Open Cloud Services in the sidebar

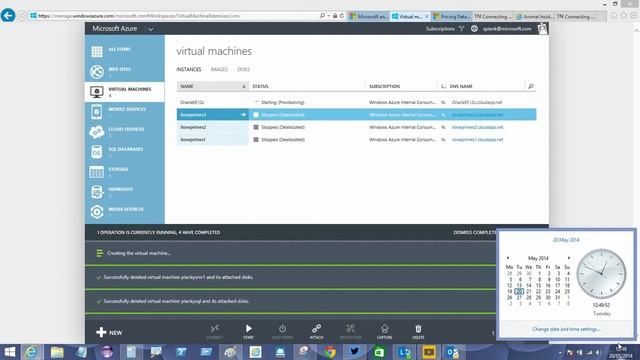(124, 131)
